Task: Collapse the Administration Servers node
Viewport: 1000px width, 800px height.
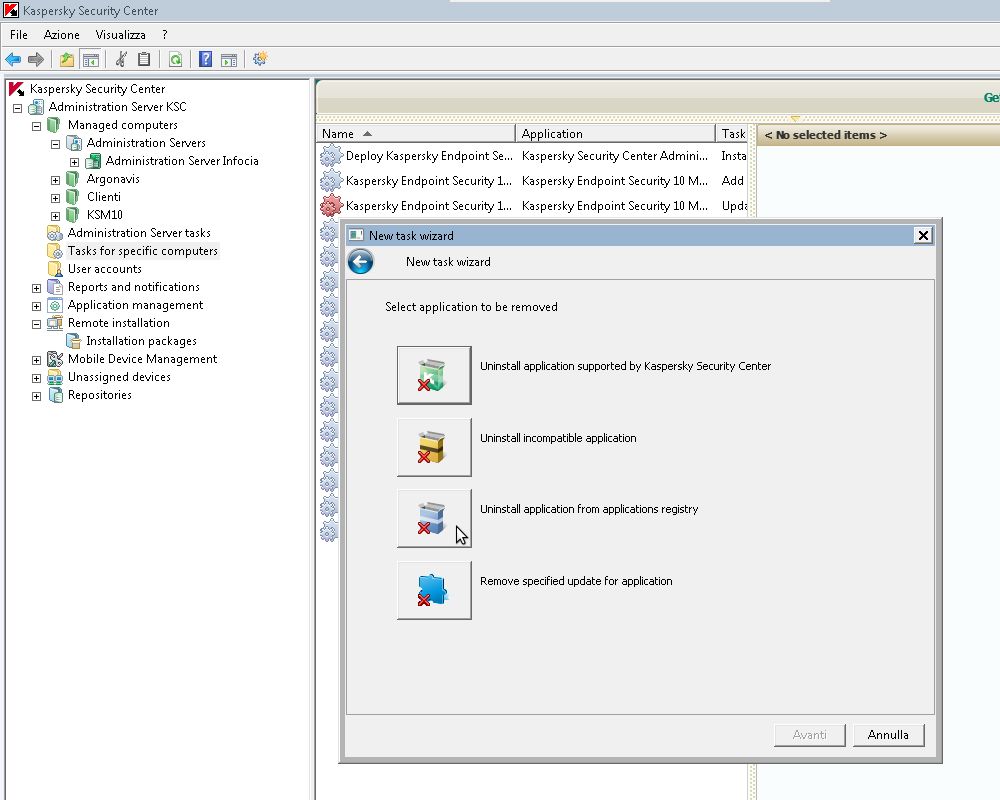Action: pyautogui.click(x=55, y=144)
